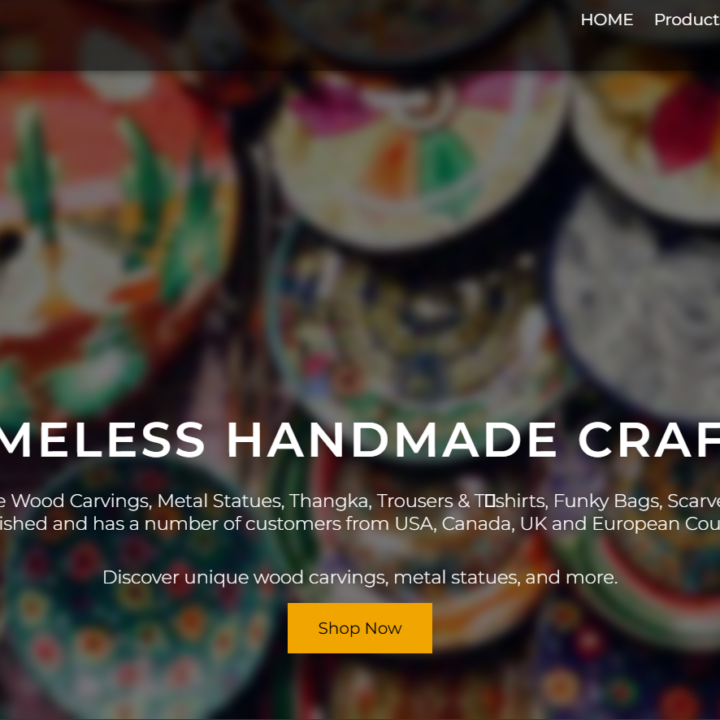The image size is (720, 720).
Task: Click the words Funky Bags in description
Action: click(x=607, y=501)
